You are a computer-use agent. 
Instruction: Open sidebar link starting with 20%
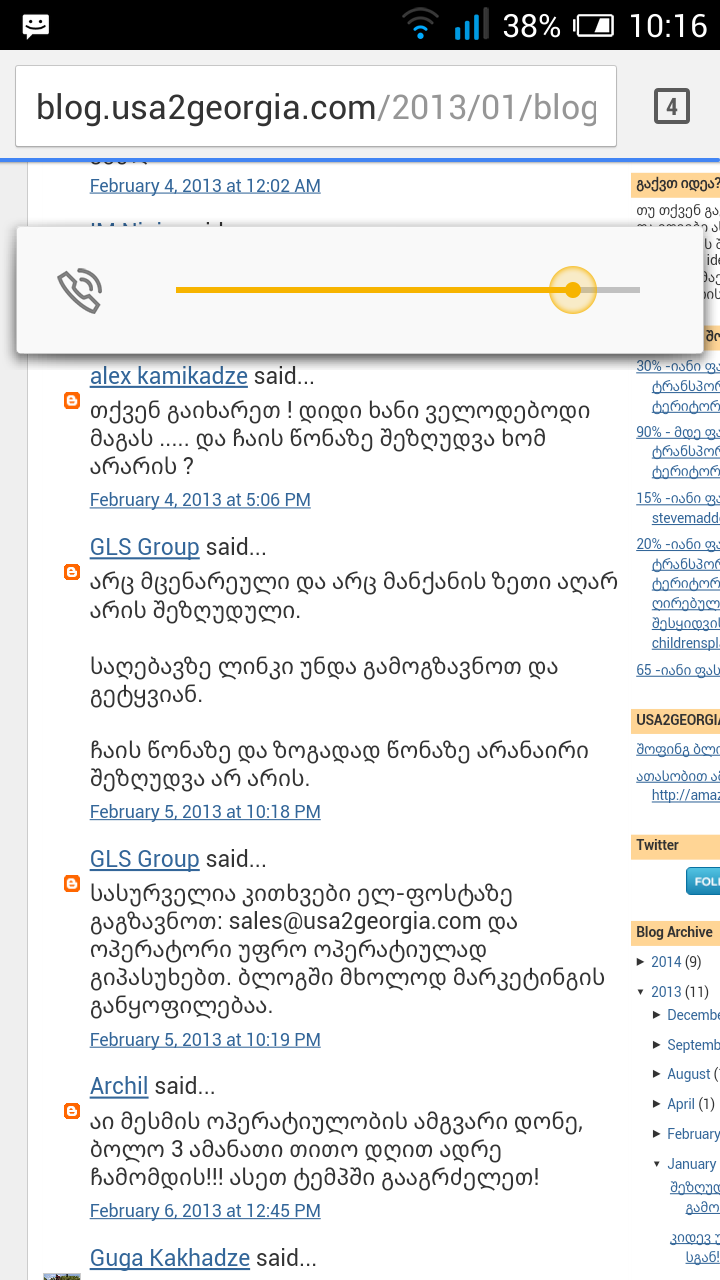[678, 593]
